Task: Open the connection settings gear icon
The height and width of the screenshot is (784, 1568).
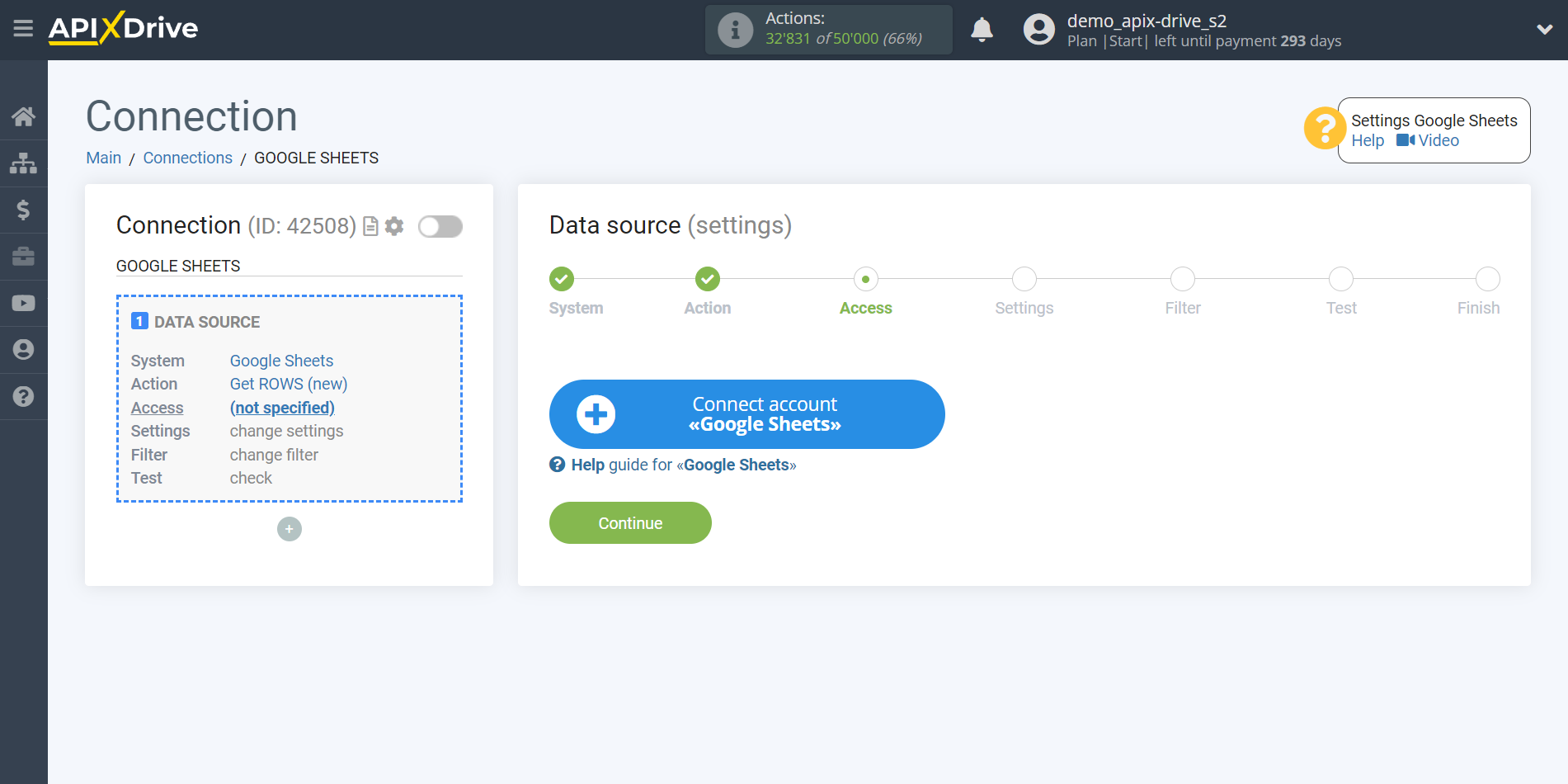Action: 394,226
